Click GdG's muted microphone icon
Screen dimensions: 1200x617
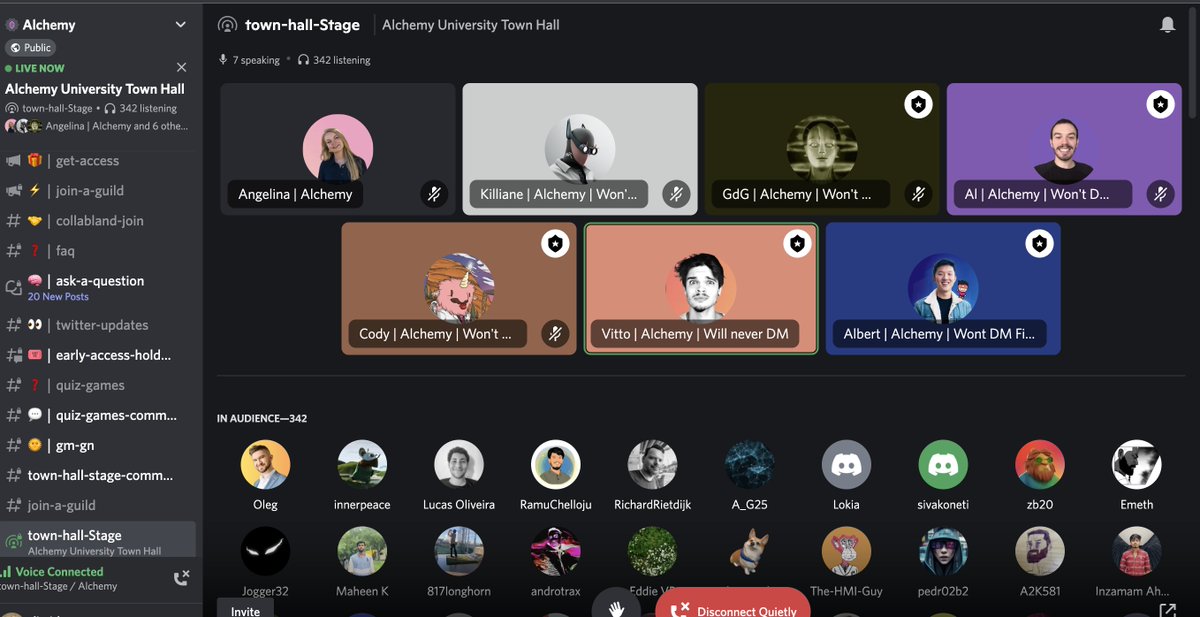918,194
